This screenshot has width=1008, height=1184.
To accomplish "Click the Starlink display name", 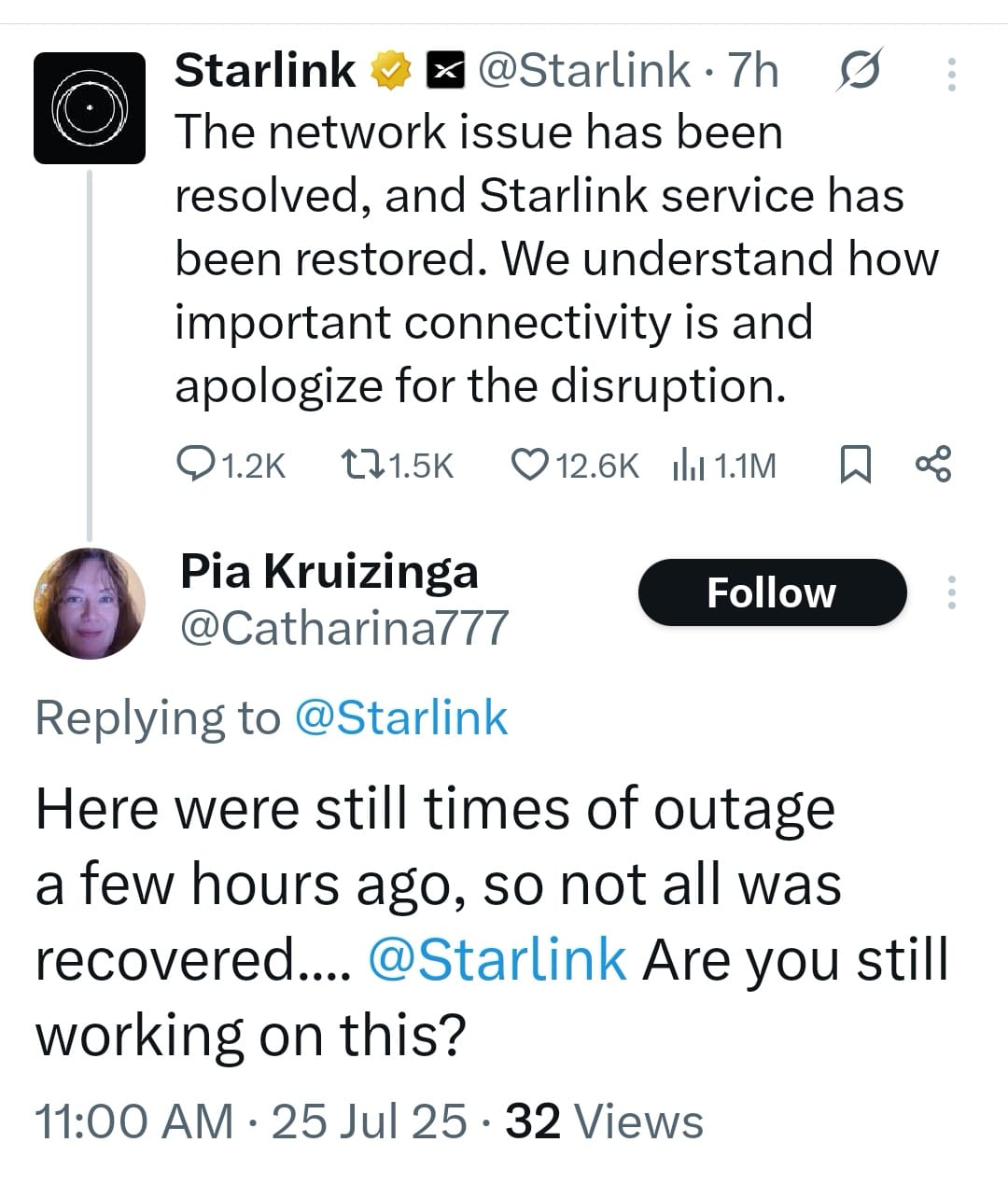I will point(265,70).
